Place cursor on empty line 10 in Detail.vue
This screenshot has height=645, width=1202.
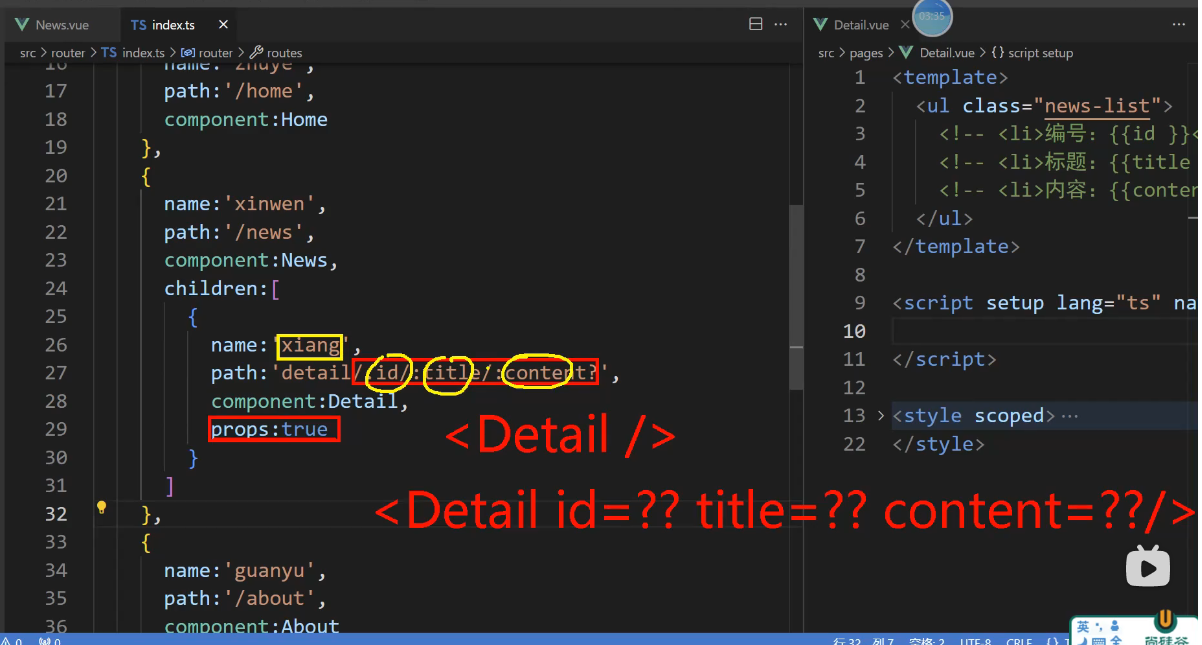[1045, 331]
